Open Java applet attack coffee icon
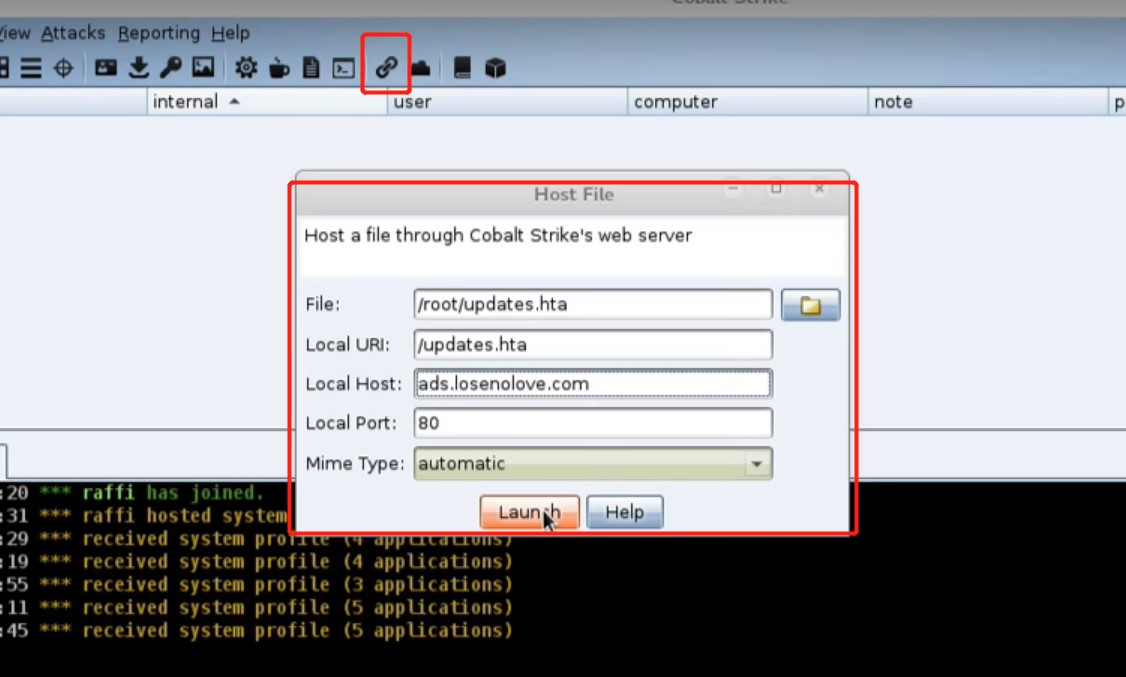Image resolution: width=1126 pixels, height=677 pixels. coord(279,68)
